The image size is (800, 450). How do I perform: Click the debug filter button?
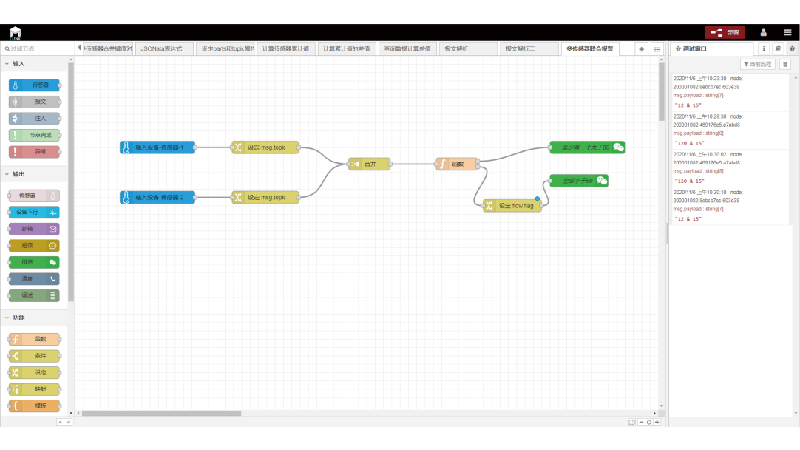point(758,63)
